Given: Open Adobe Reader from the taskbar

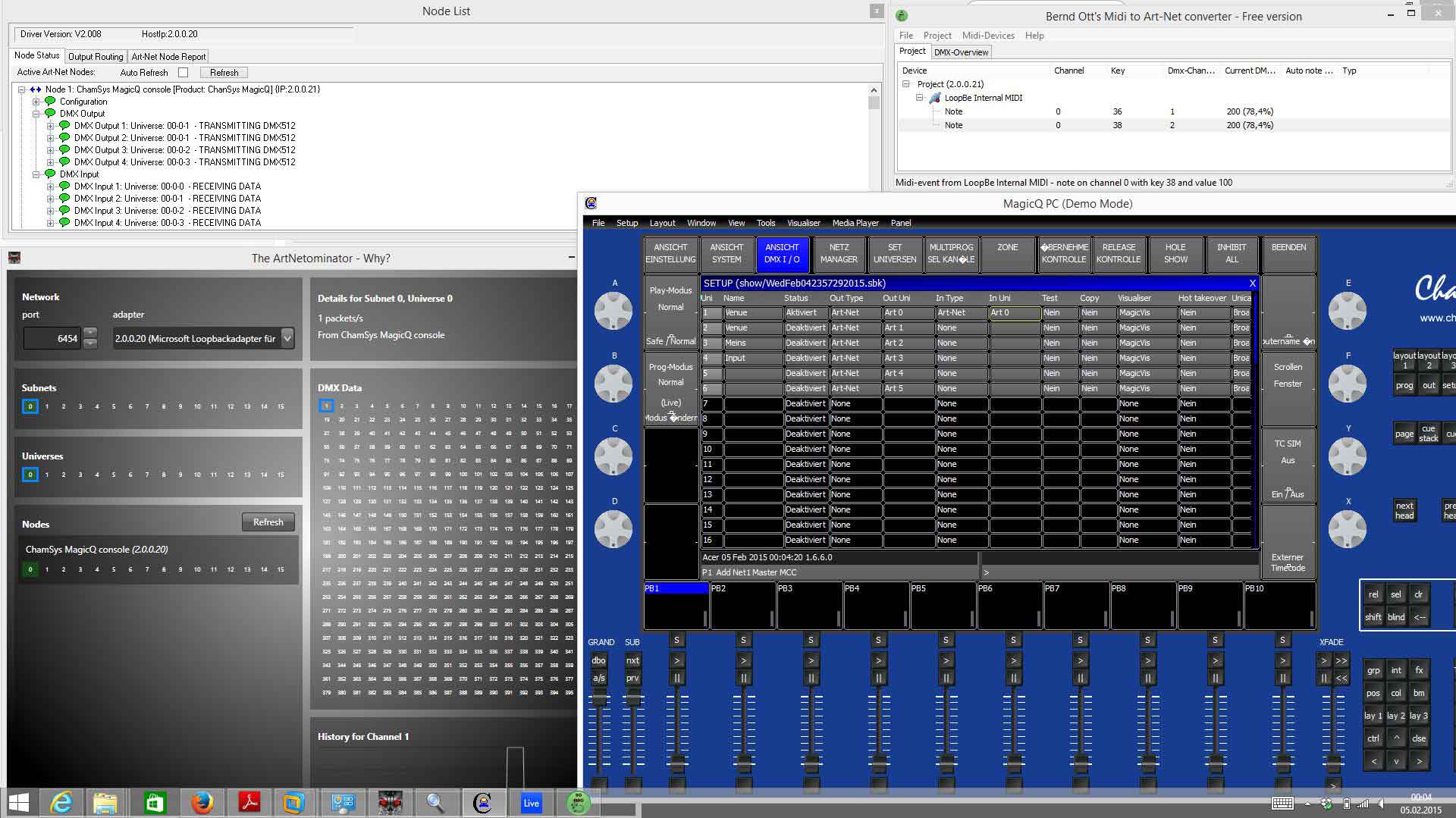Looking at the screenshot, I should 249,802.
